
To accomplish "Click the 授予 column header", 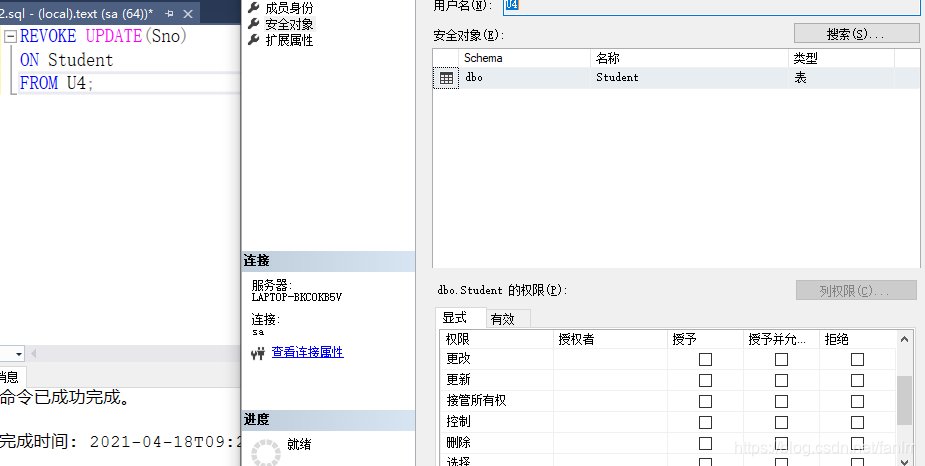I will (705, 339).
